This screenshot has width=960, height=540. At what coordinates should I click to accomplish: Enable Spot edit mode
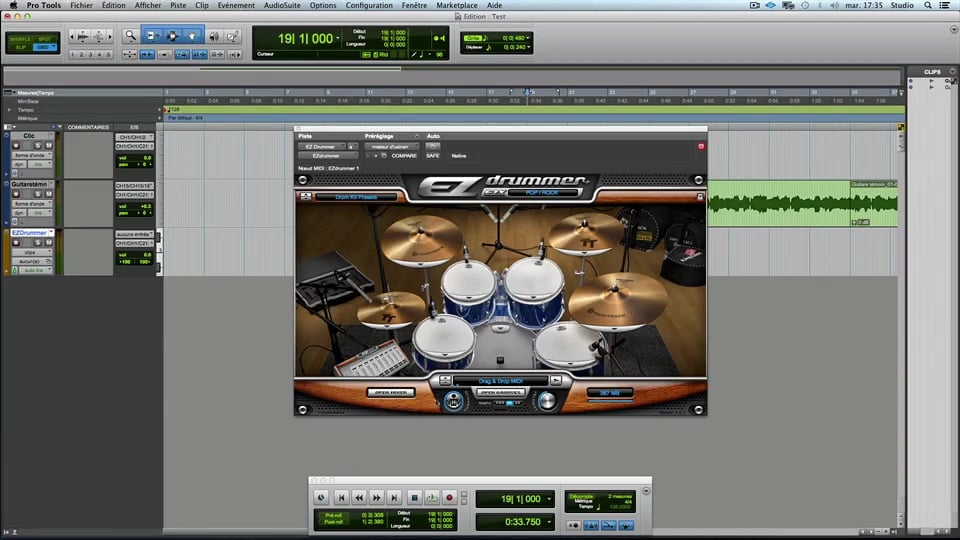[45, 39]
